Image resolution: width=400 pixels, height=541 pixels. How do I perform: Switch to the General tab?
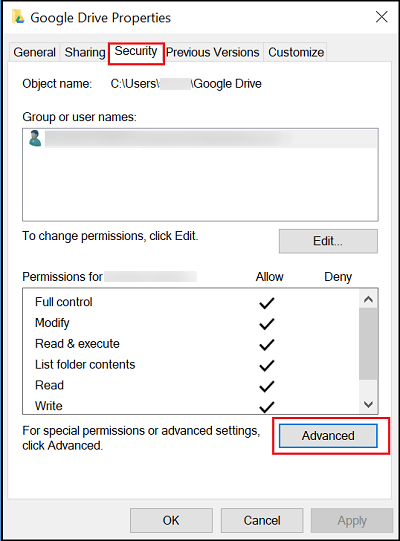click(x=35, y=52)
